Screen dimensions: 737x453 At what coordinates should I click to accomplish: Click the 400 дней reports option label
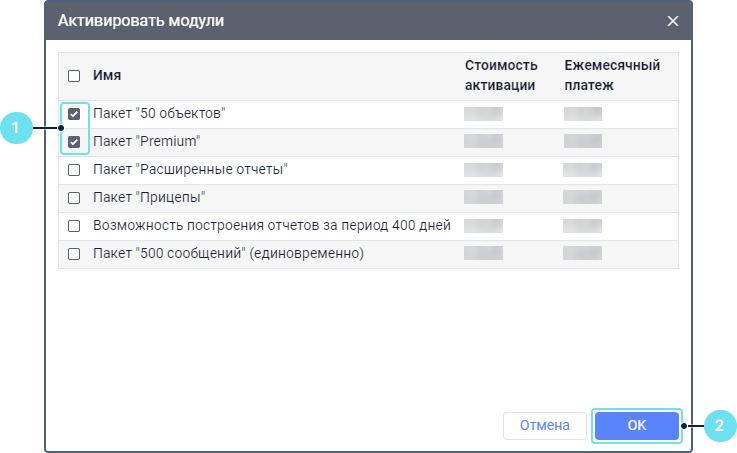click(x=271, y=226)
